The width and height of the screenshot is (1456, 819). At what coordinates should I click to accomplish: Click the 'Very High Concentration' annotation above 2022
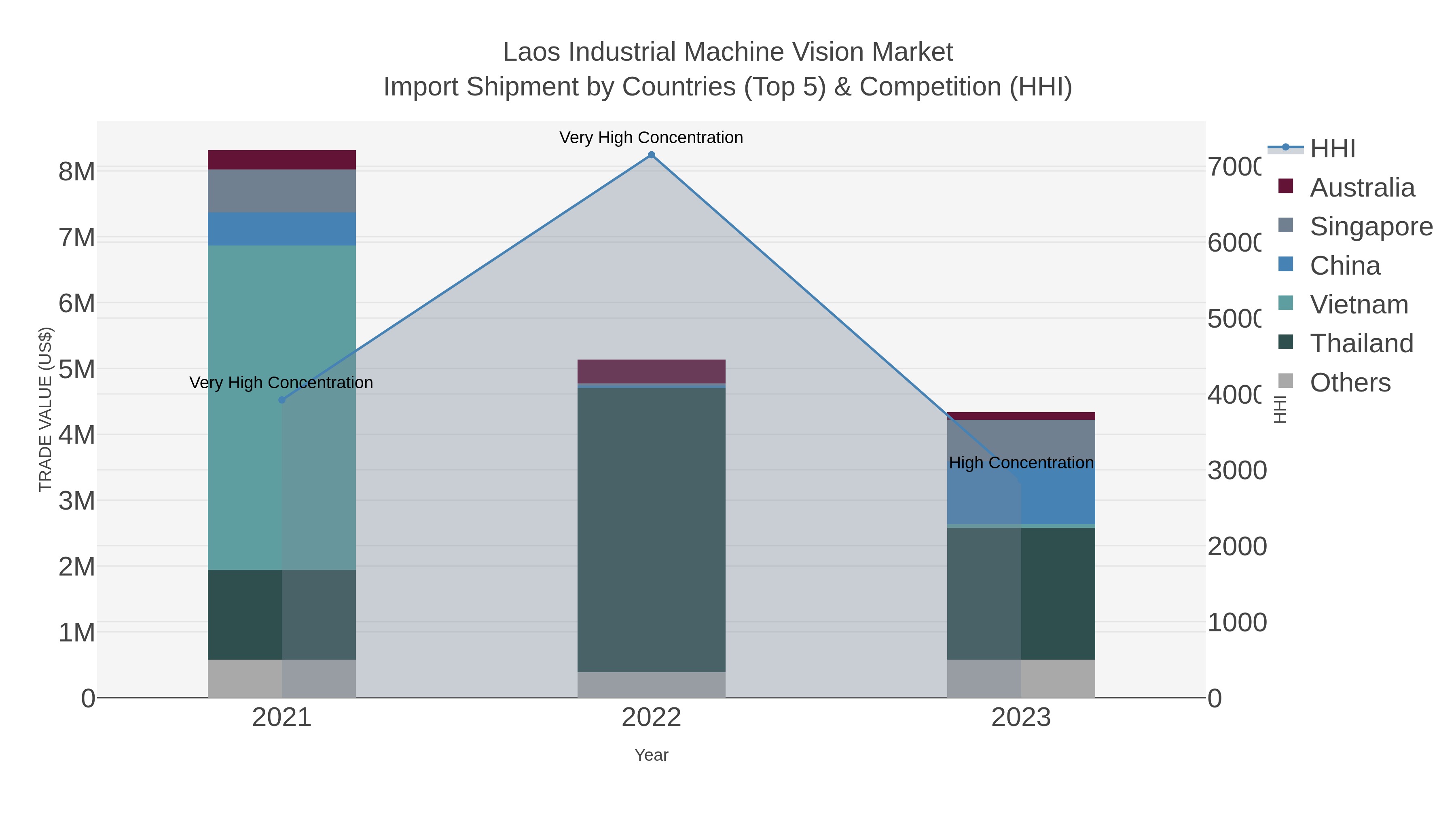651,138
